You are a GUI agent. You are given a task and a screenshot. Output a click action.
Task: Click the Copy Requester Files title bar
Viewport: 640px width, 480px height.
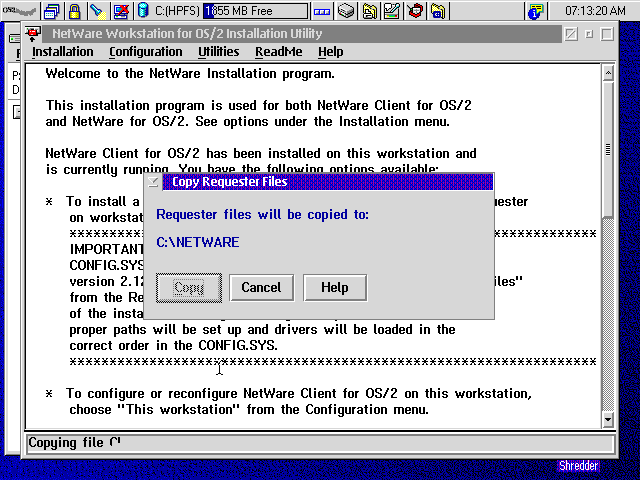[328, 182]
